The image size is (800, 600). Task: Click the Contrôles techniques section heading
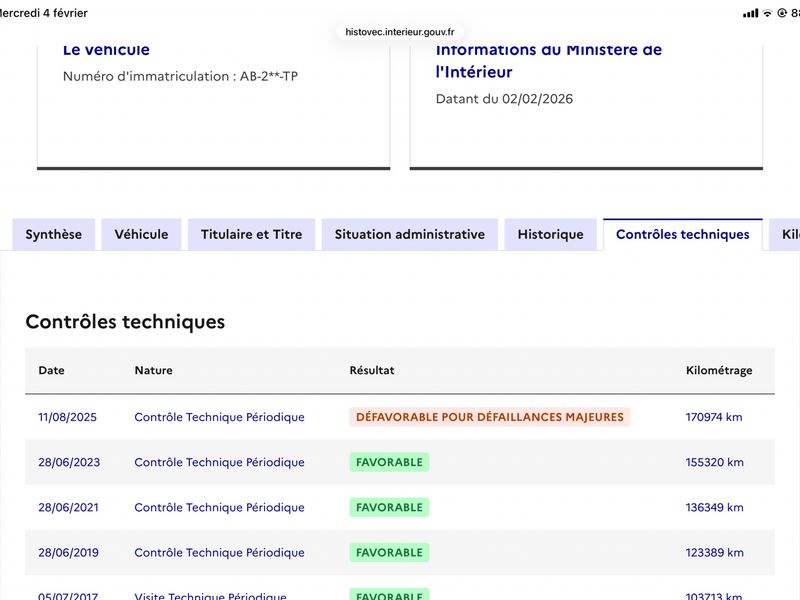pos(125,322)
